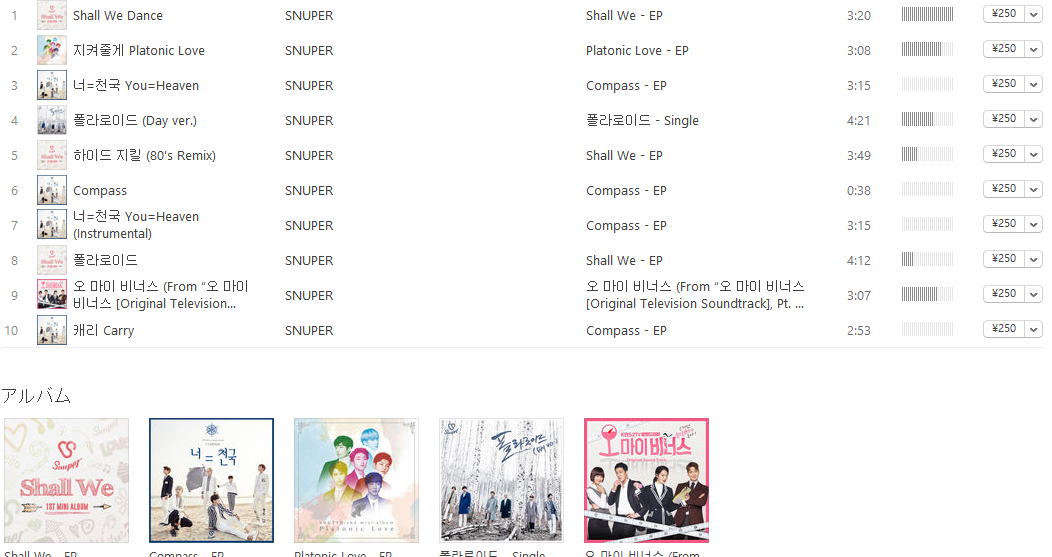Click popularity bar of Shall We Dance
The height and width of the screenshot is (557, 1052).
tap(927, 14)
